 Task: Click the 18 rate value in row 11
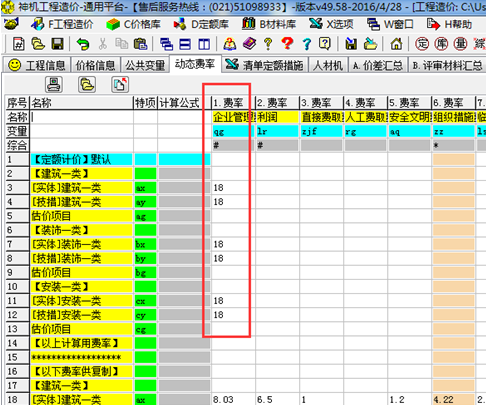[219, 301]
